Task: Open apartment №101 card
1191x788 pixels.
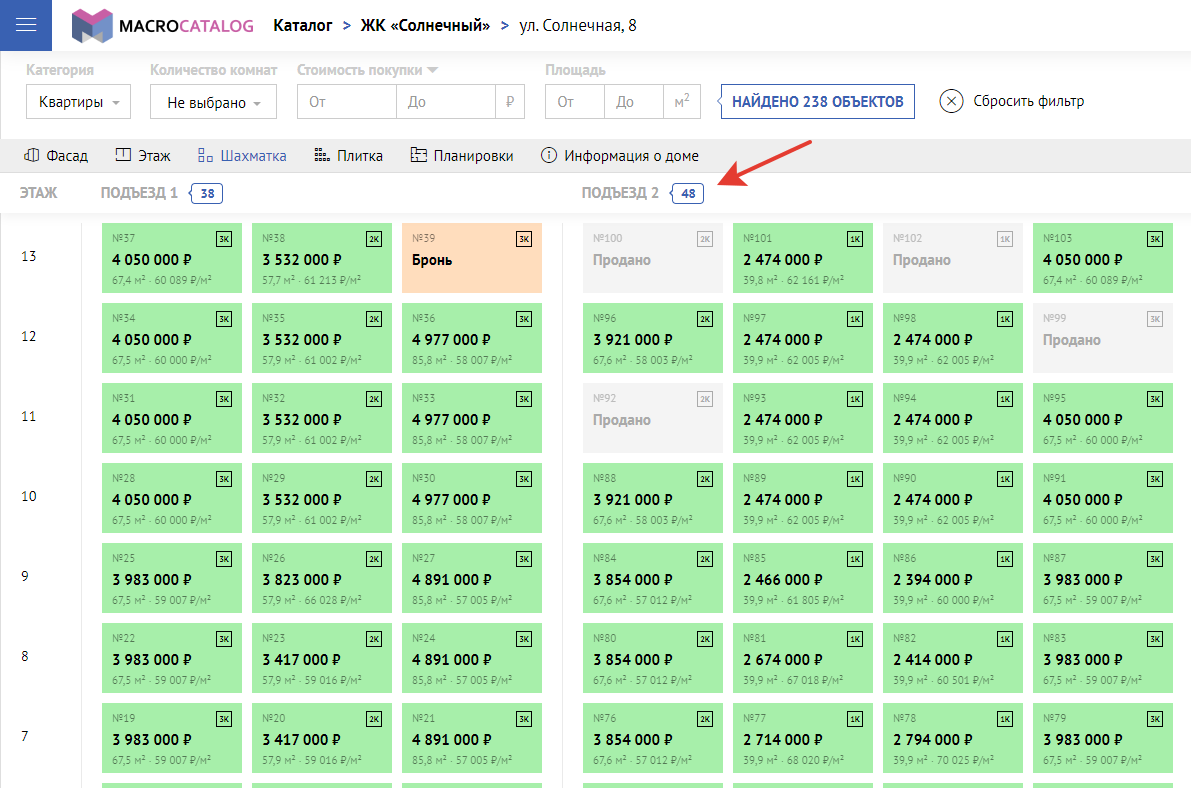Action: (803, 258)
